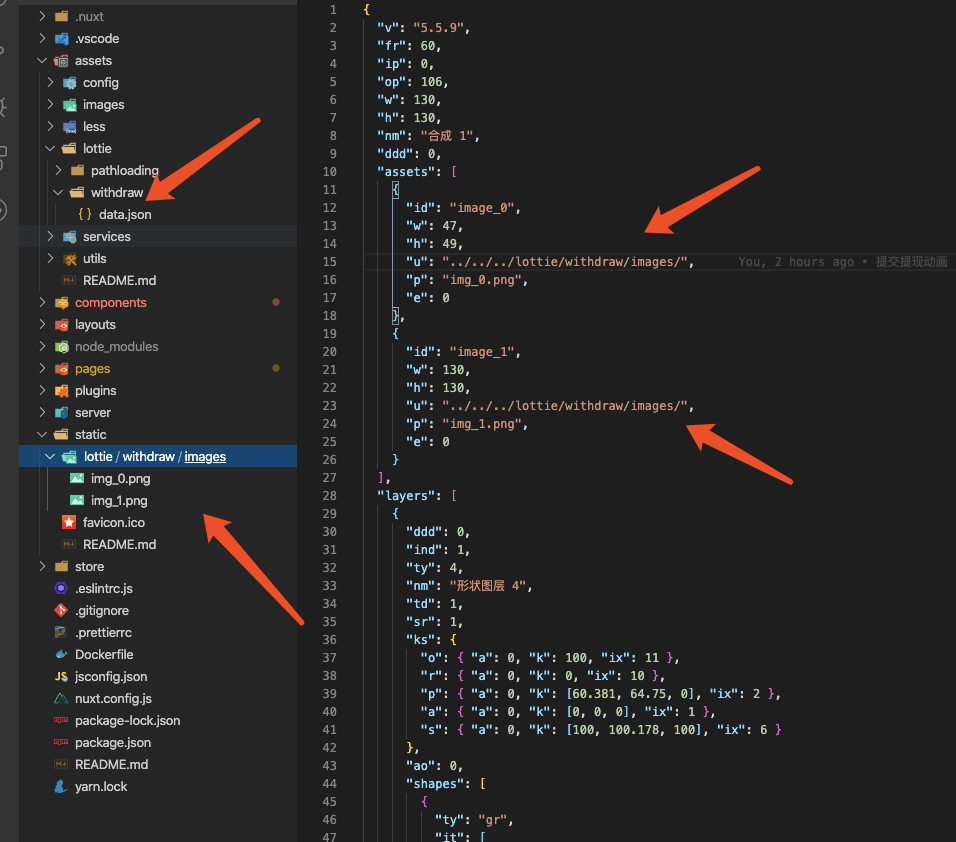
Task: Select the lottie / withdraw / images folder row
Action: (x=158, y=456)
